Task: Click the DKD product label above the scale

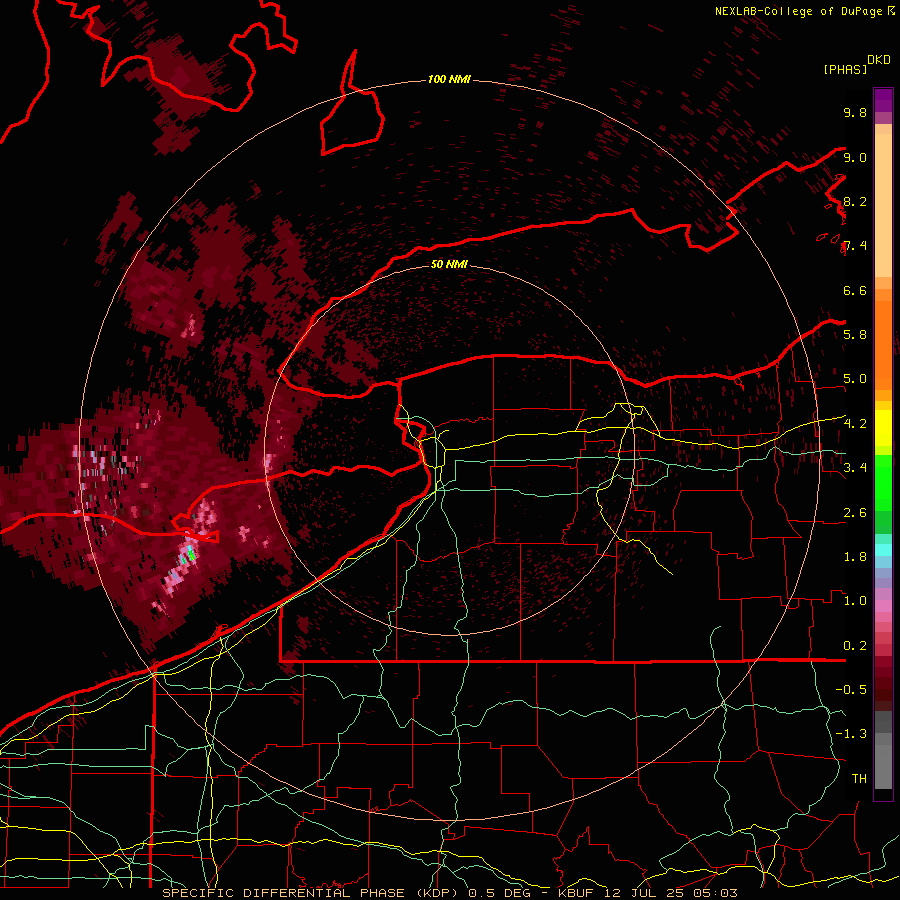Action: tap(878, 60)
